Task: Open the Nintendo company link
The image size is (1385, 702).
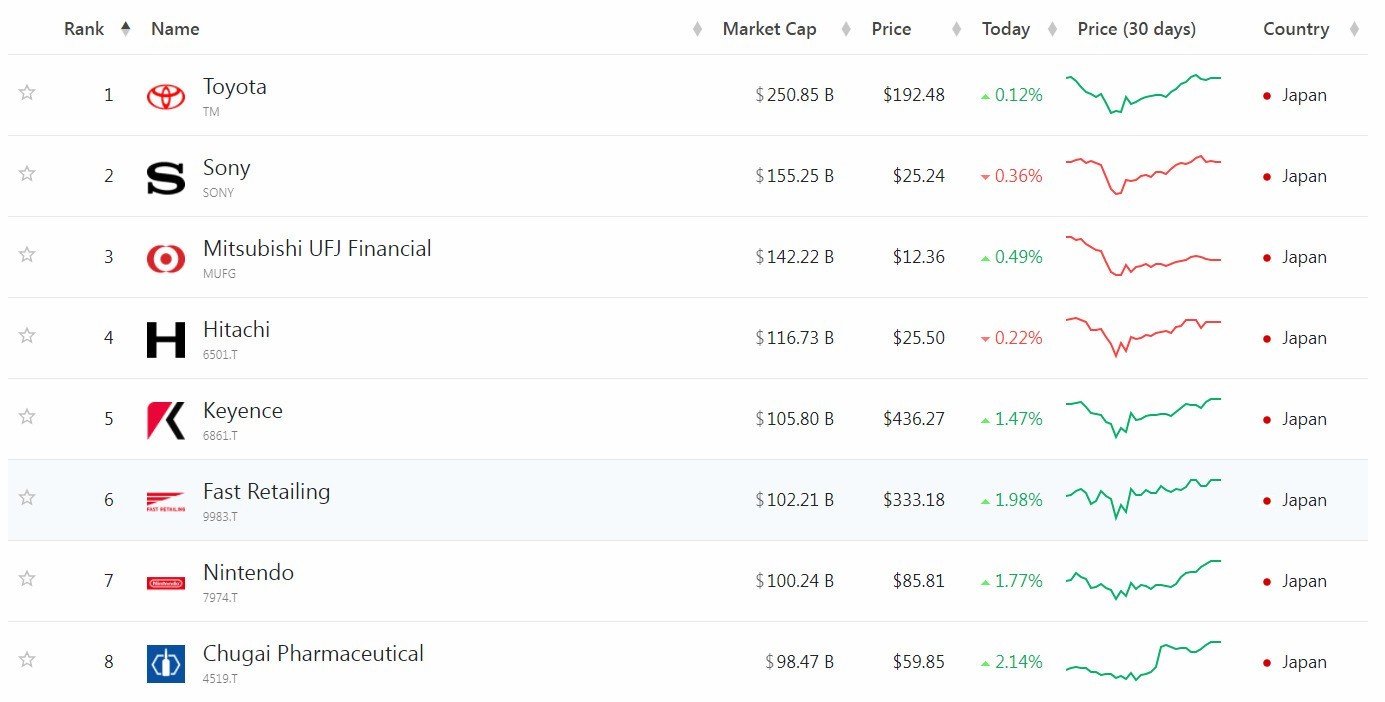Action: [248, 573]
